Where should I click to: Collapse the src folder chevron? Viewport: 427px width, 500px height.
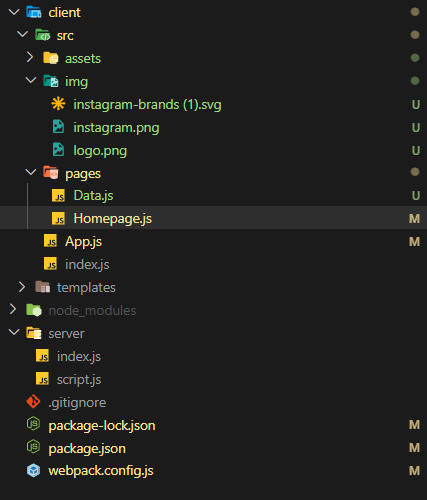click(22, 34)
